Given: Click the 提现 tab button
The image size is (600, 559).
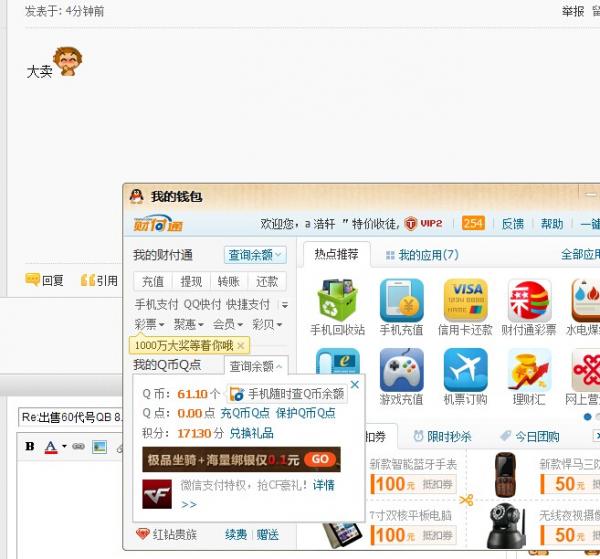Looking at the screenshot, I should click(191, 282).
